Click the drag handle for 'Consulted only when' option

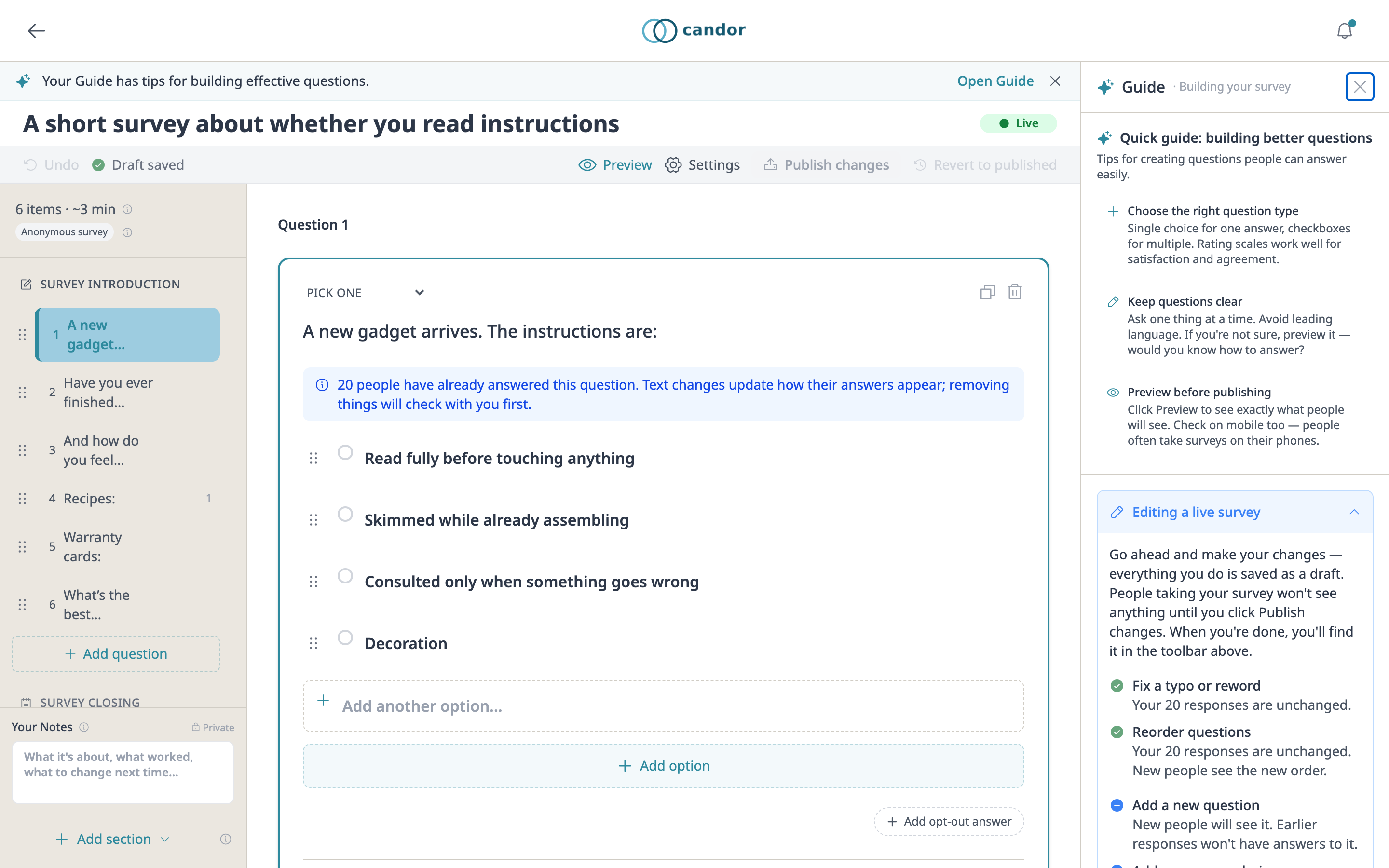(313, 582)
